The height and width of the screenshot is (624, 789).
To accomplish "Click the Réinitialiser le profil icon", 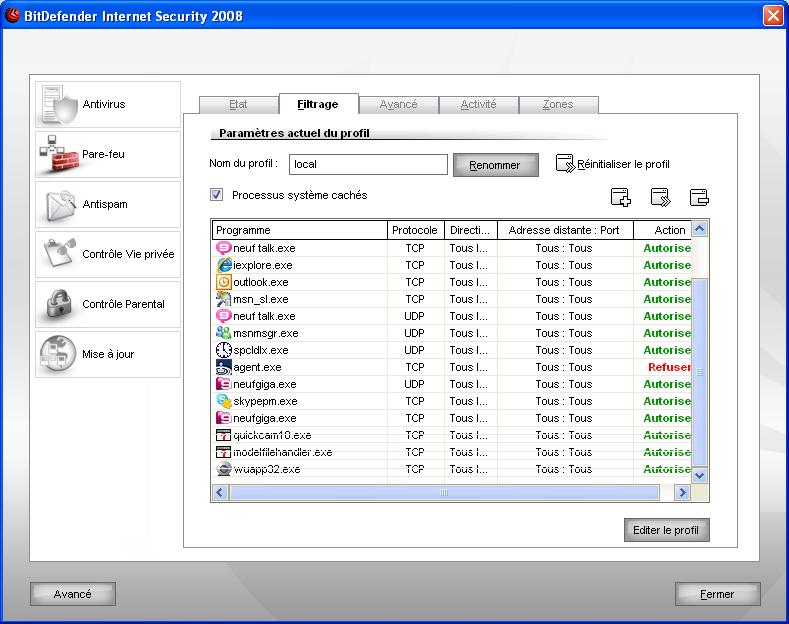I will point(565,164).
